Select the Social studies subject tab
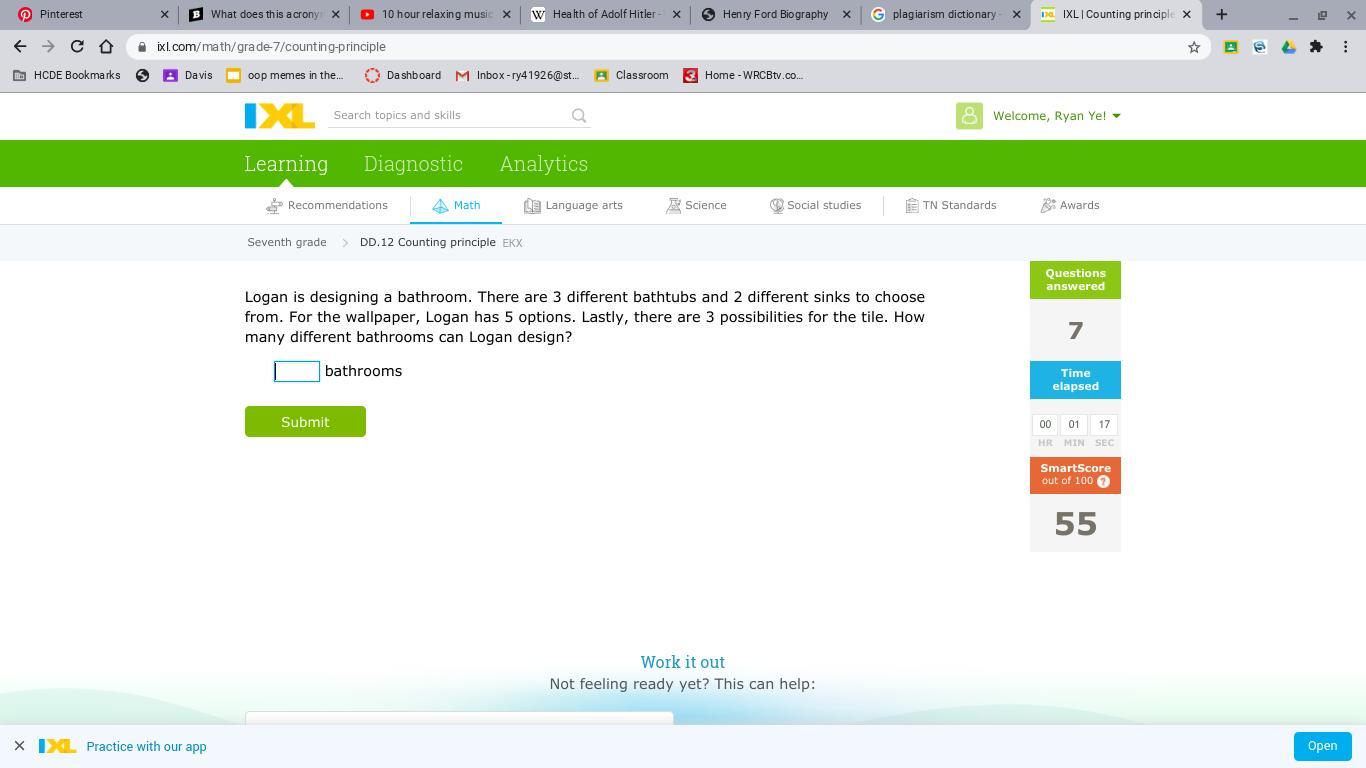The image size is (1366, 768). point(815,205)
